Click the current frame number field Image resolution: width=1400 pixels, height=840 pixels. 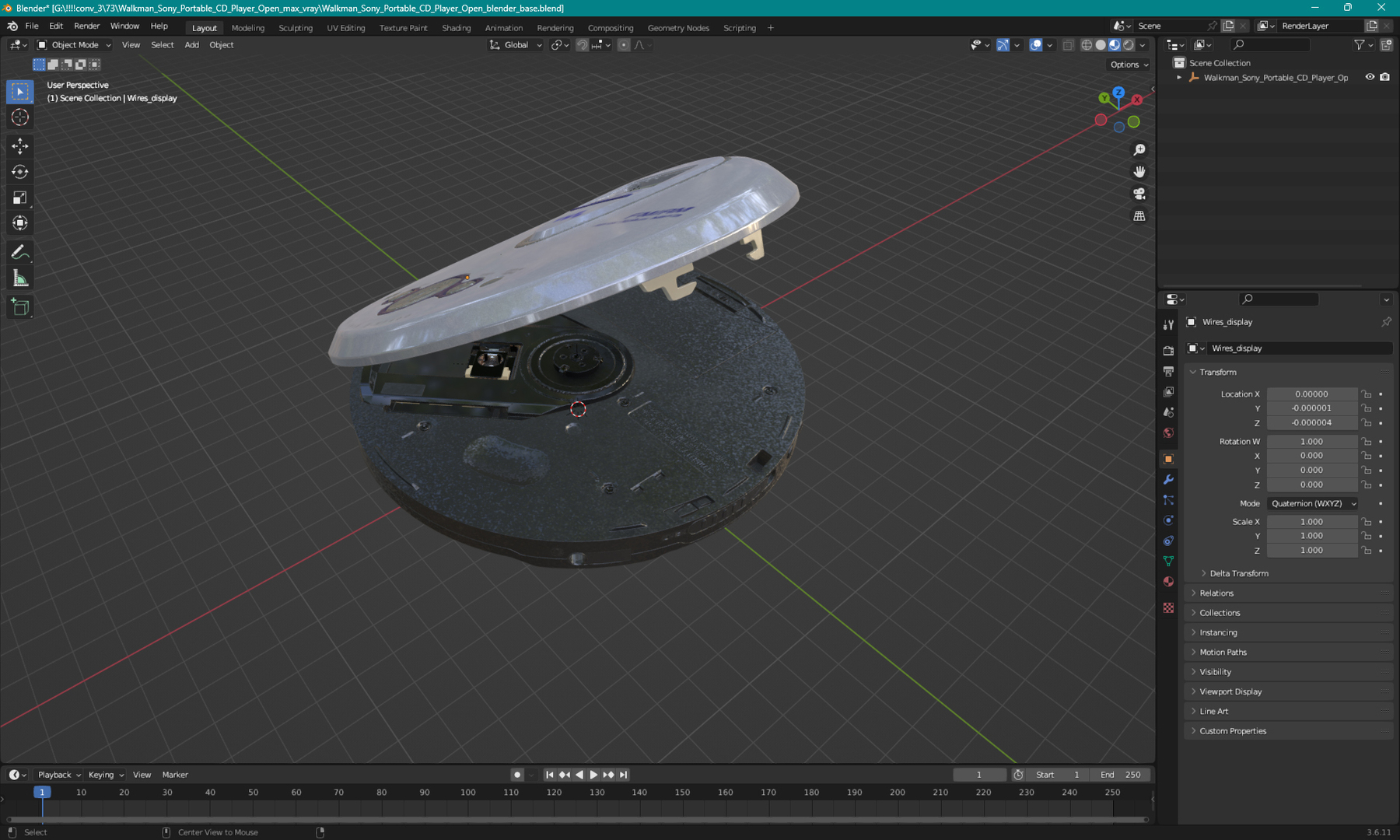click(979, 775)
